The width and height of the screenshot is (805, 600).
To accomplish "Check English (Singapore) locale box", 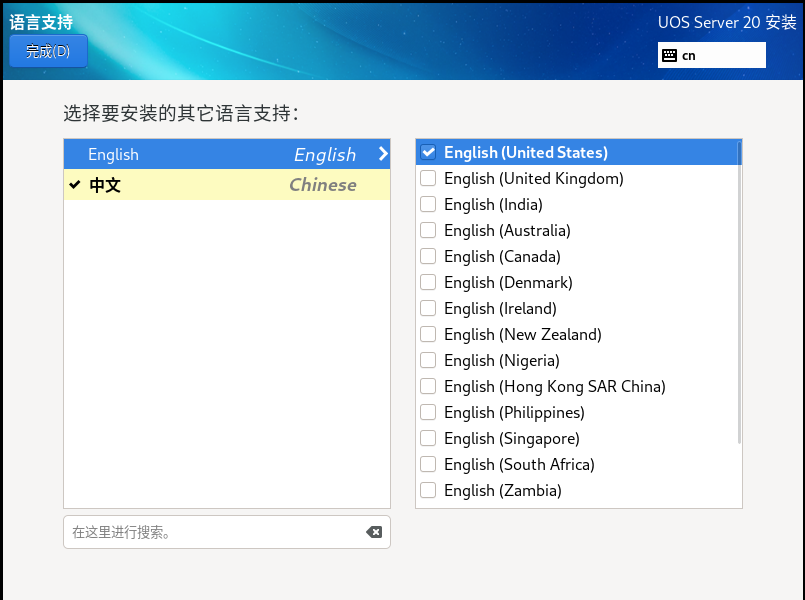I will pyautogui.click(x=428, y=438).
